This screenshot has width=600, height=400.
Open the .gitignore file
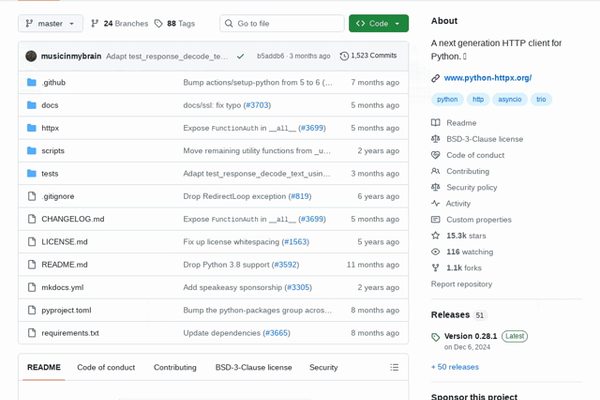(x=58, y=196)
